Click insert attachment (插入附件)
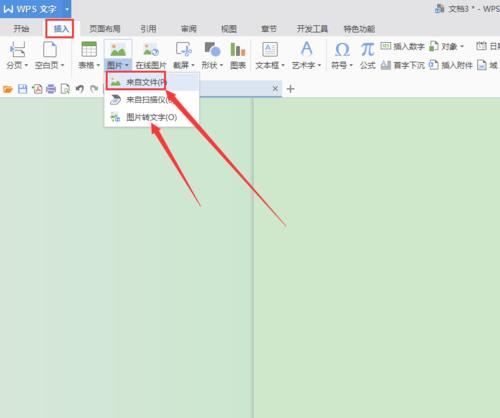The height and width of the screenshot is (418, 500). pyautogui.click(x=451, y=65)
